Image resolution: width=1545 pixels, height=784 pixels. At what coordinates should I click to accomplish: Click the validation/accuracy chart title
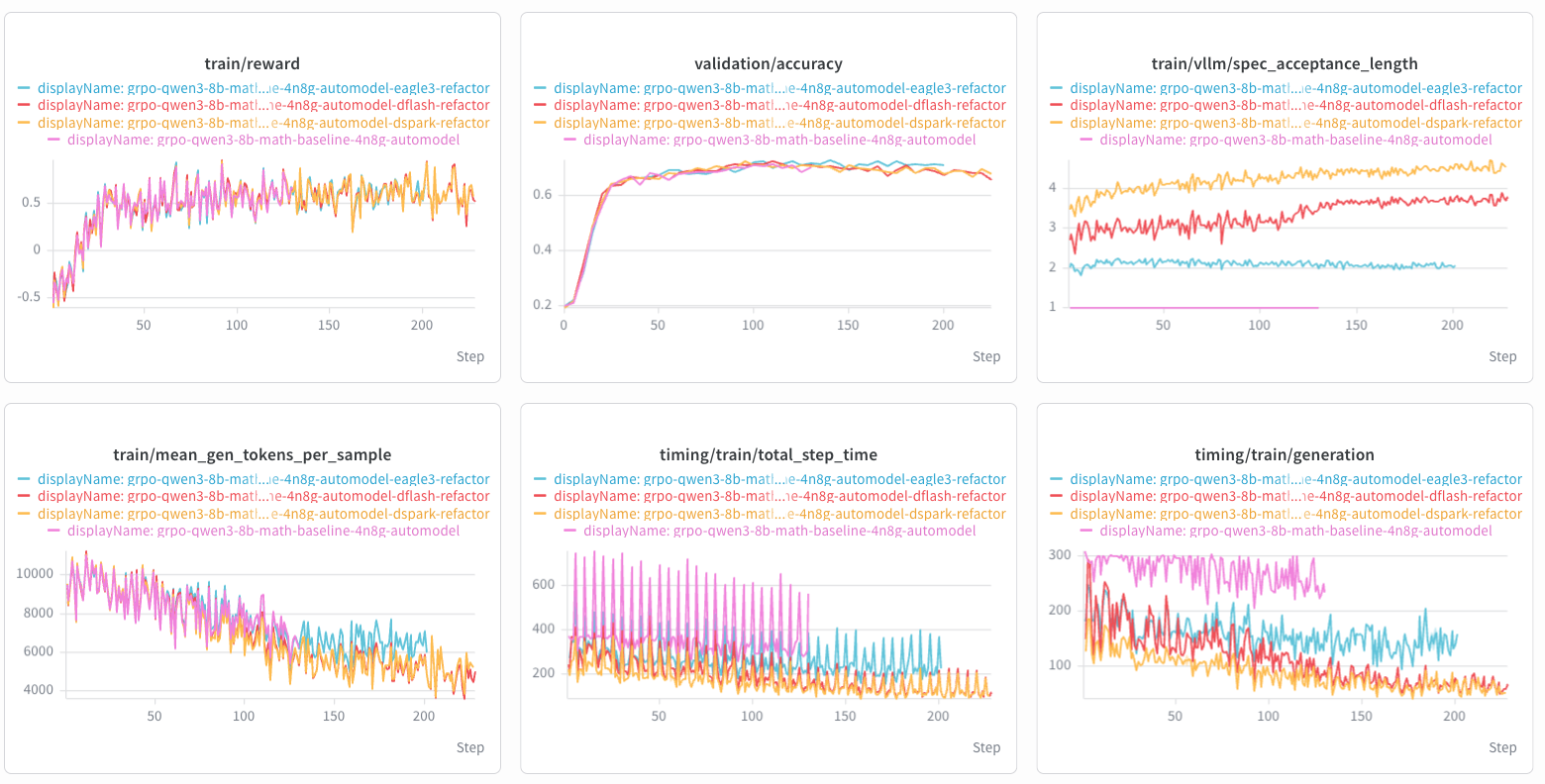[769, 63]
